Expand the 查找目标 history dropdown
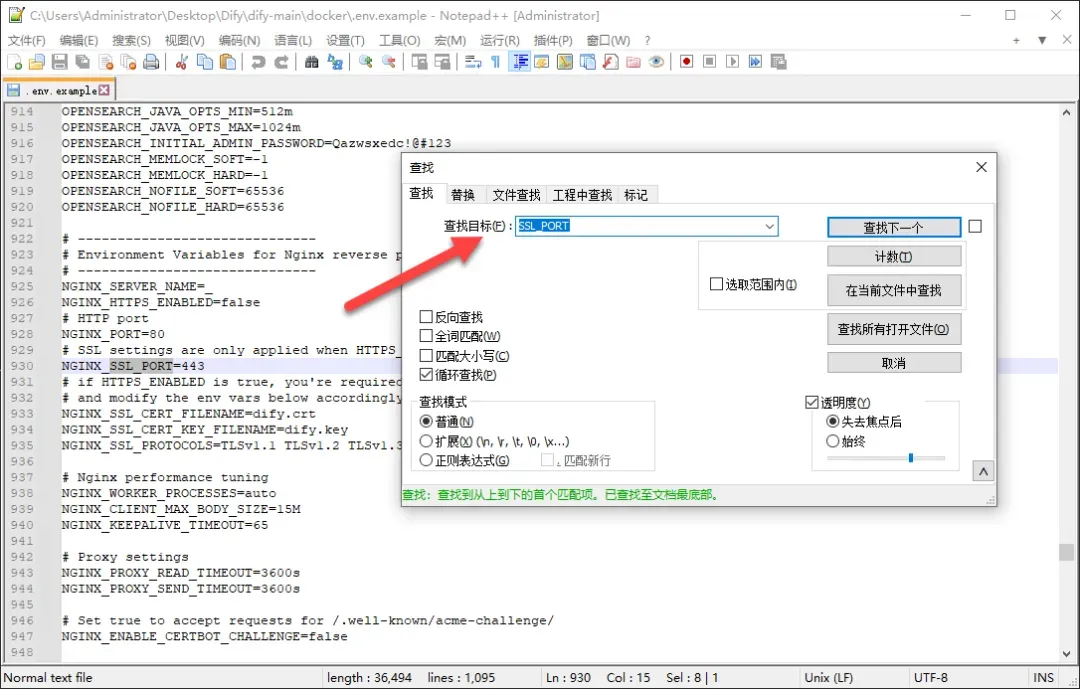Screen dimensions: 1080x689 pyautogui.click(x=769, y=226)
